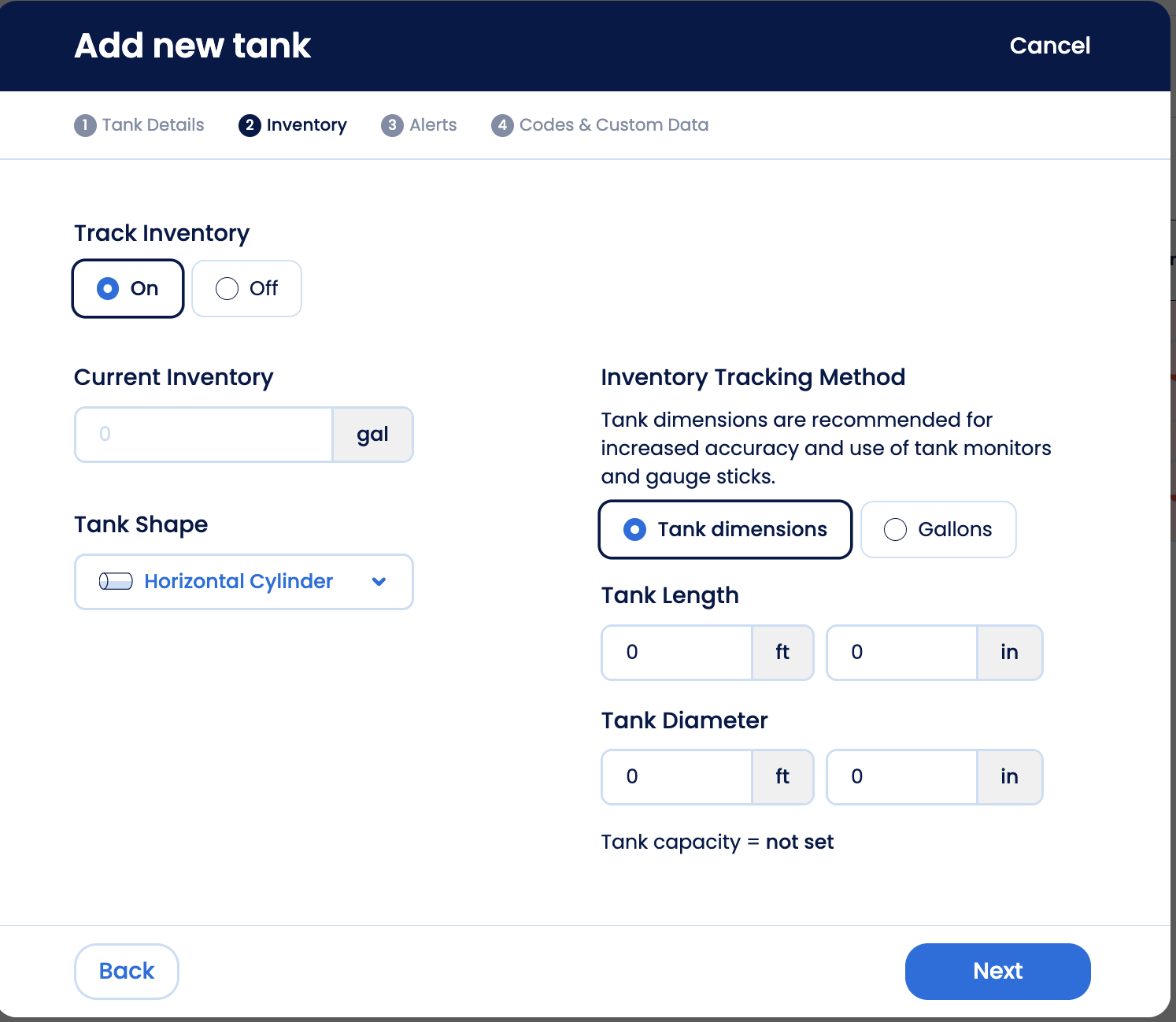
Task: Click the step 1 Tank Details number icon
Action: (85, 125)
